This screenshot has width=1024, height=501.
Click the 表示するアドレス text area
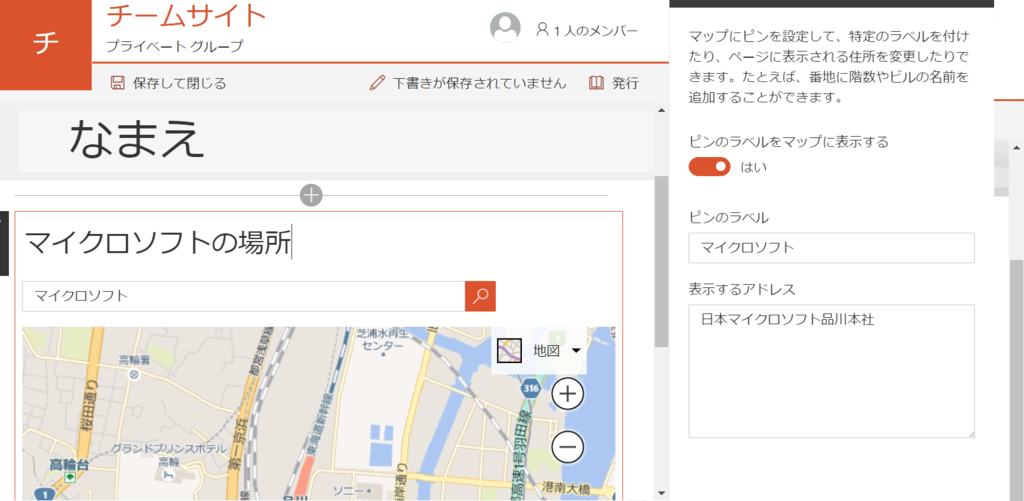(831, 371)
